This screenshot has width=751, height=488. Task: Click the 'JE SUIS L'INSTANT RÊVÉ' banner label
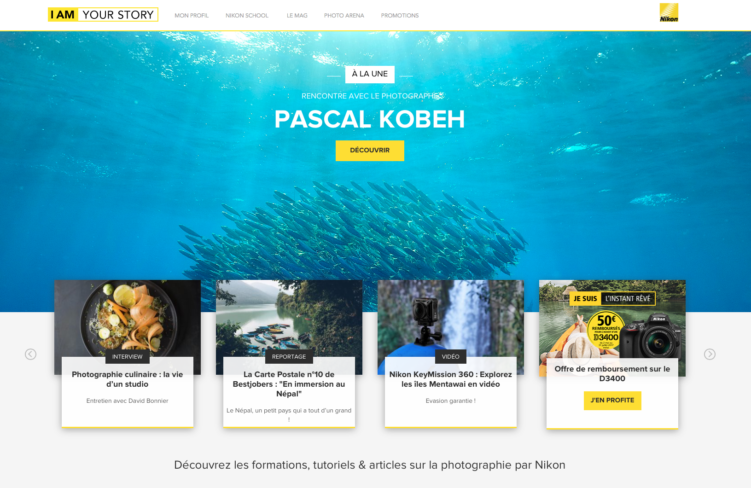[x=612, y=298]
